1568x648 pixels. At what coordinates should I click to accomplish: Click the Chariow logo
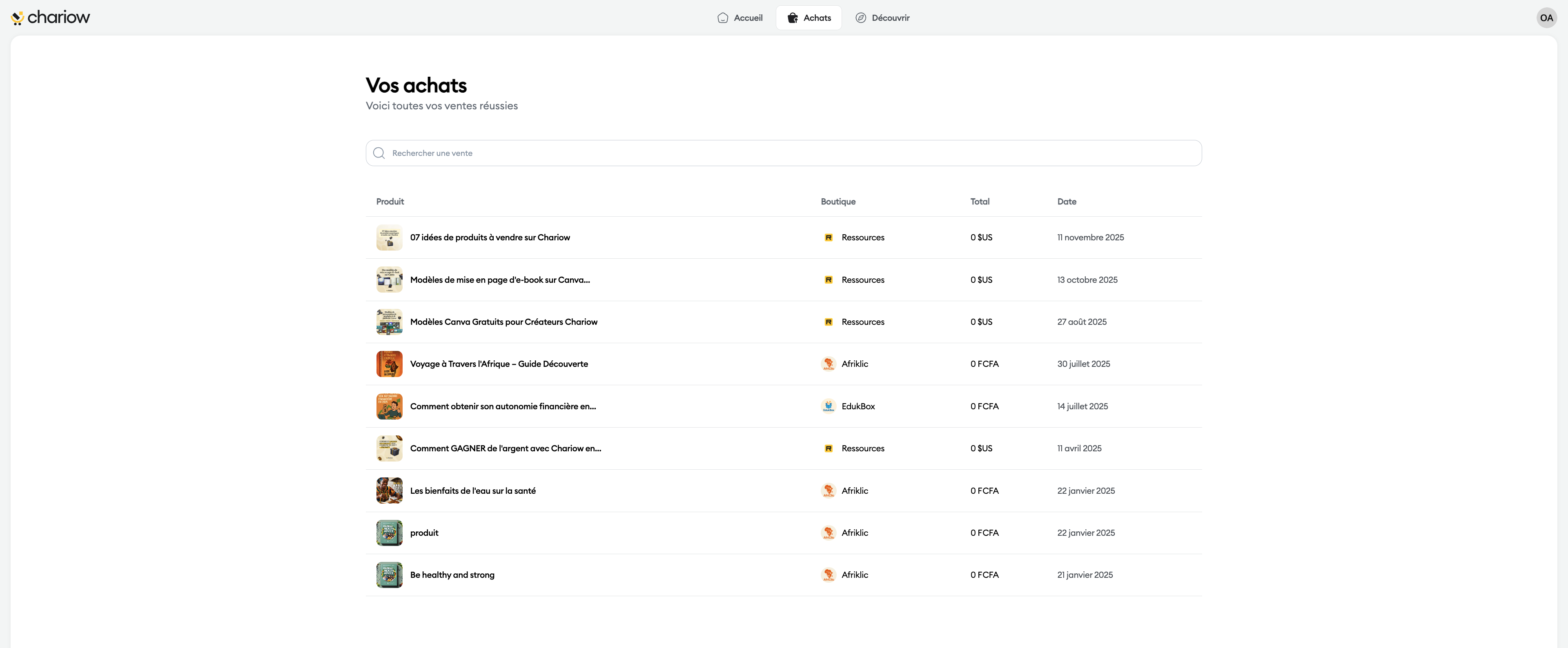(x=50, y=17)
